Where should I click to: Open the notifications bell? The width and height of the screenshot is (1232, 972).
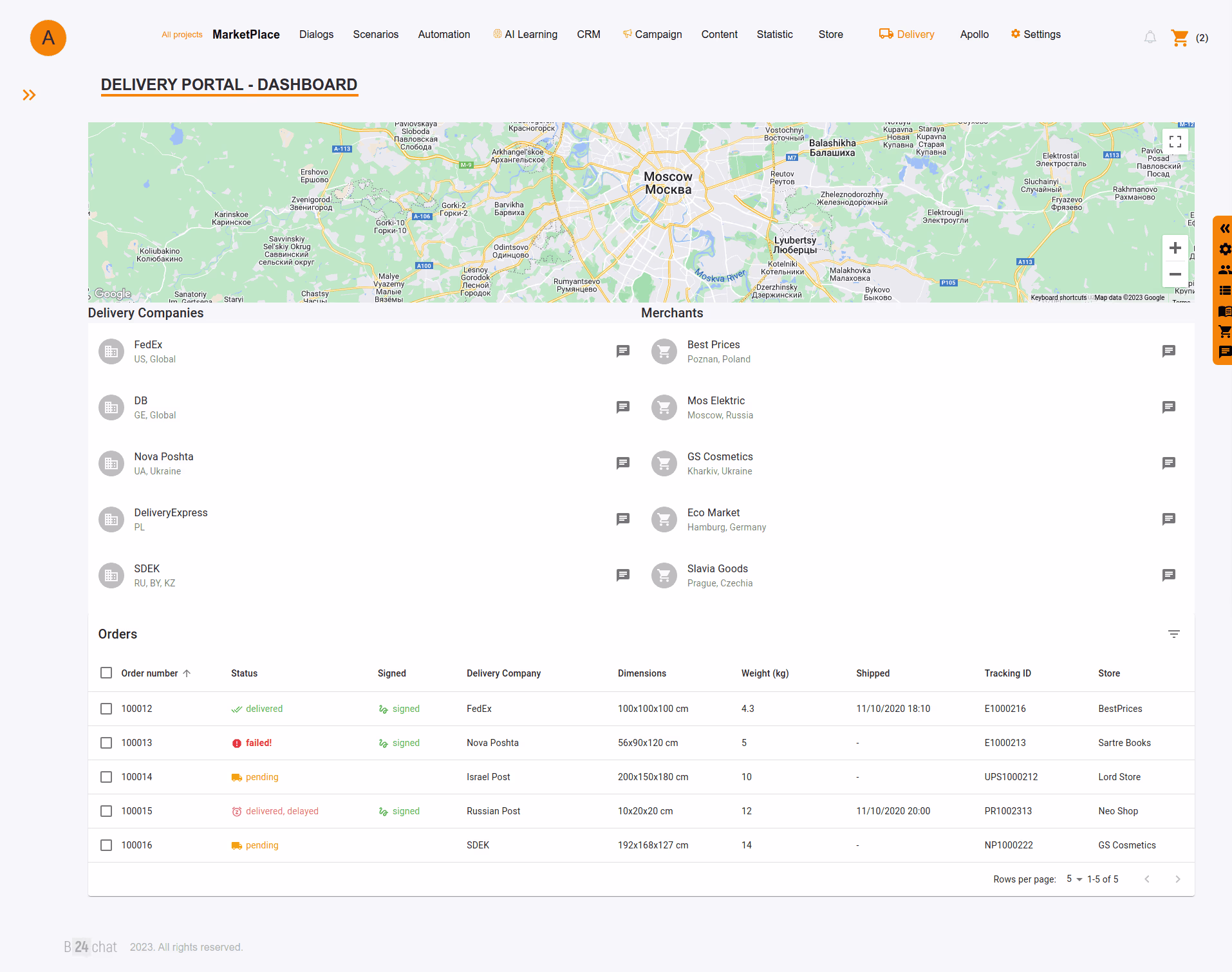(1150, 37)
